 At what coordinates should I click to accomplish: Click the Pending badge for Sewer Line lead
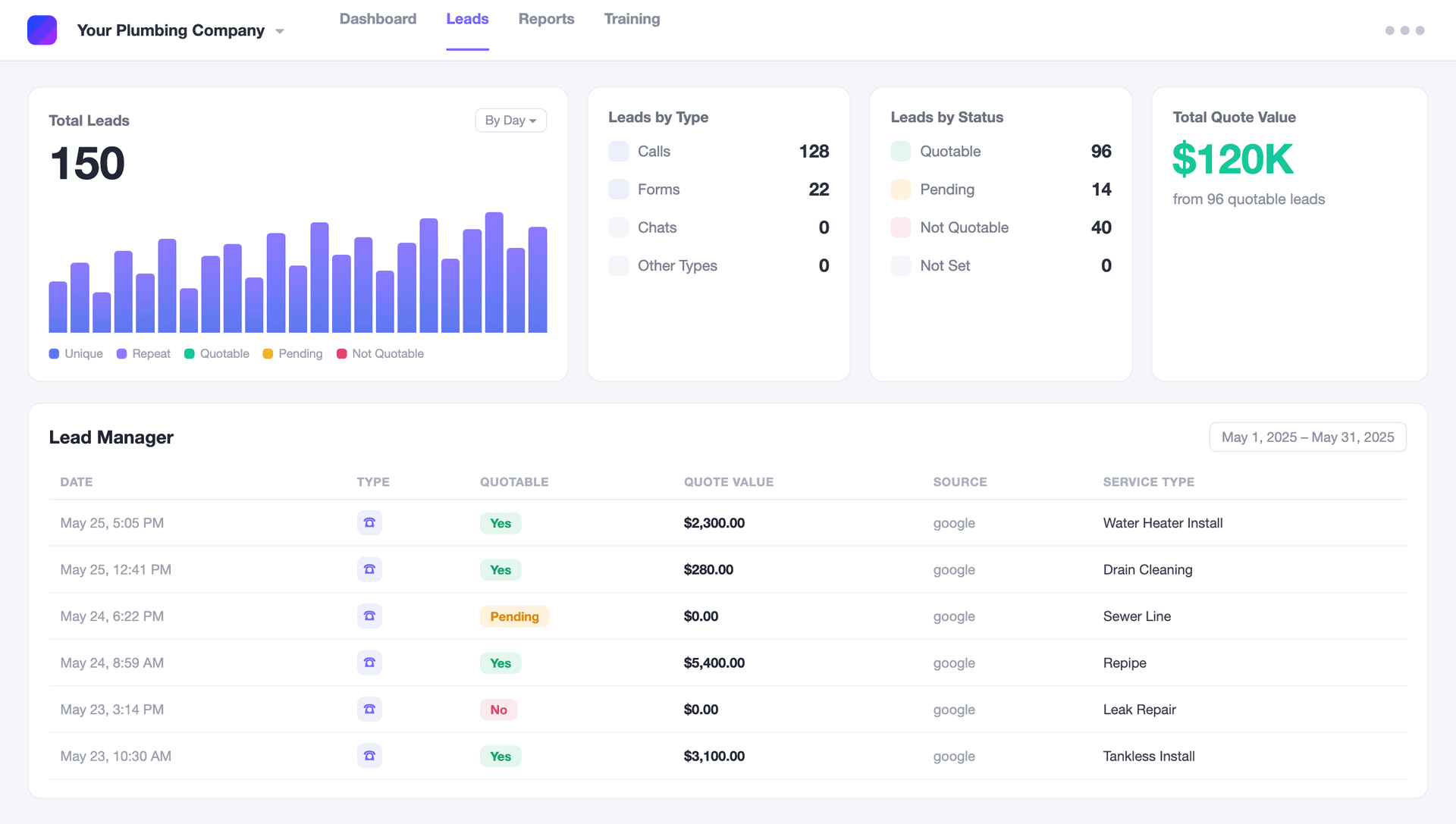514,616
